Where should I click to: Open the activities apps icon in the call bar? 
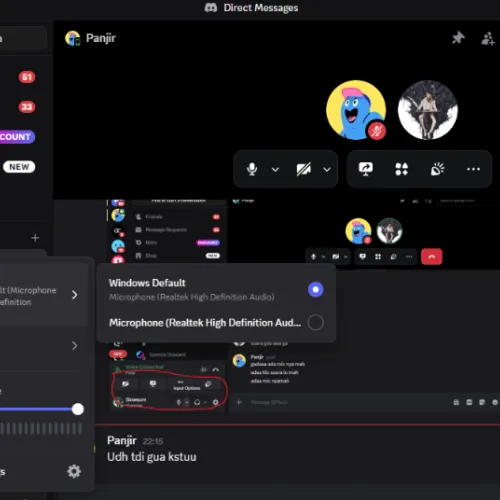click(401, 169)
